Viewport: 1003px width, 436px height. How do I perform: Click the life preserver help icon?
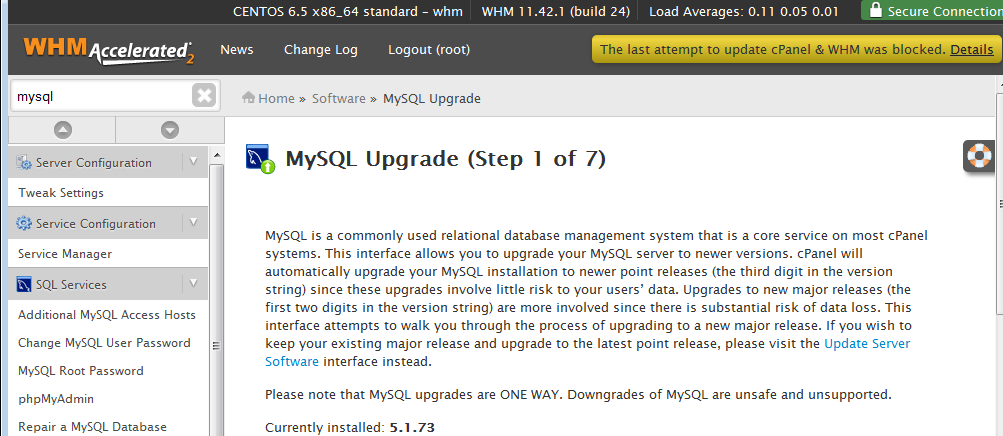click(979, 156)
